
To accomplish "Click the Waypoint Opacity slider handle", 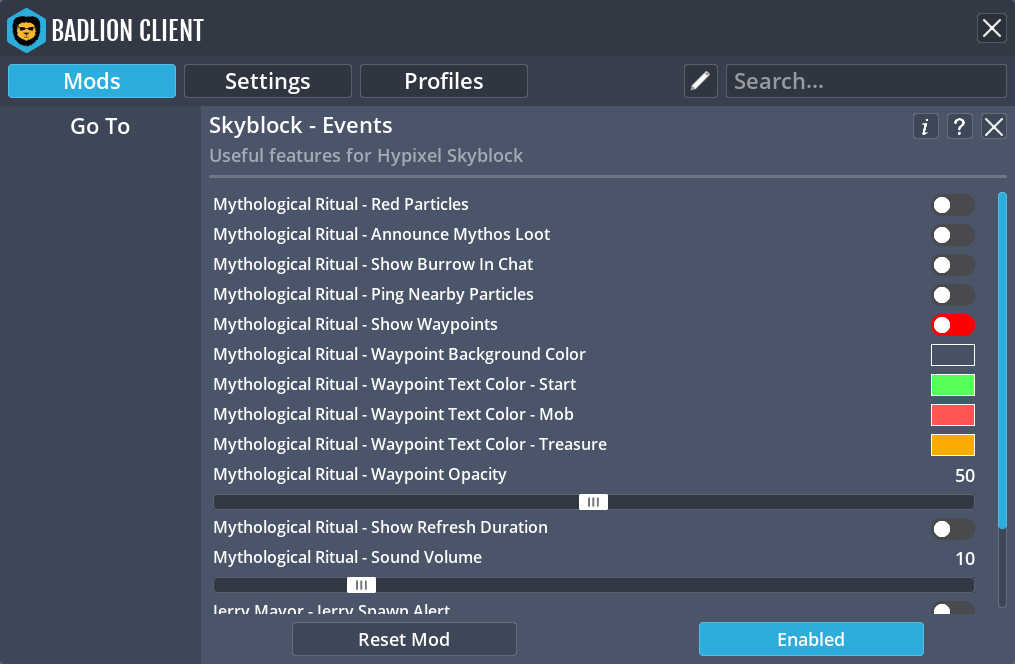I will [594, 502].
